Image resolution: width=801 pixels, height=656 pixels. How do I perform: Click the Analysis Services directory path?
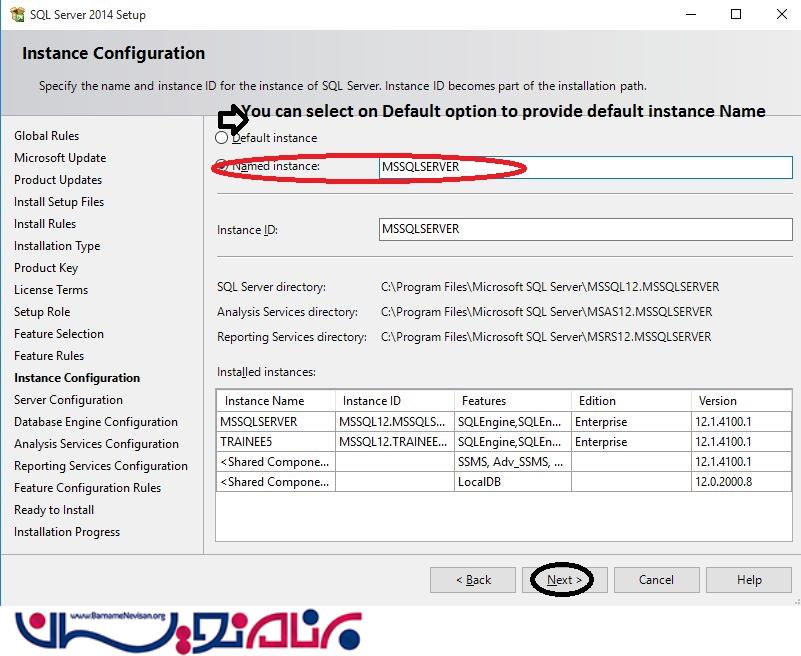(546, 312)
